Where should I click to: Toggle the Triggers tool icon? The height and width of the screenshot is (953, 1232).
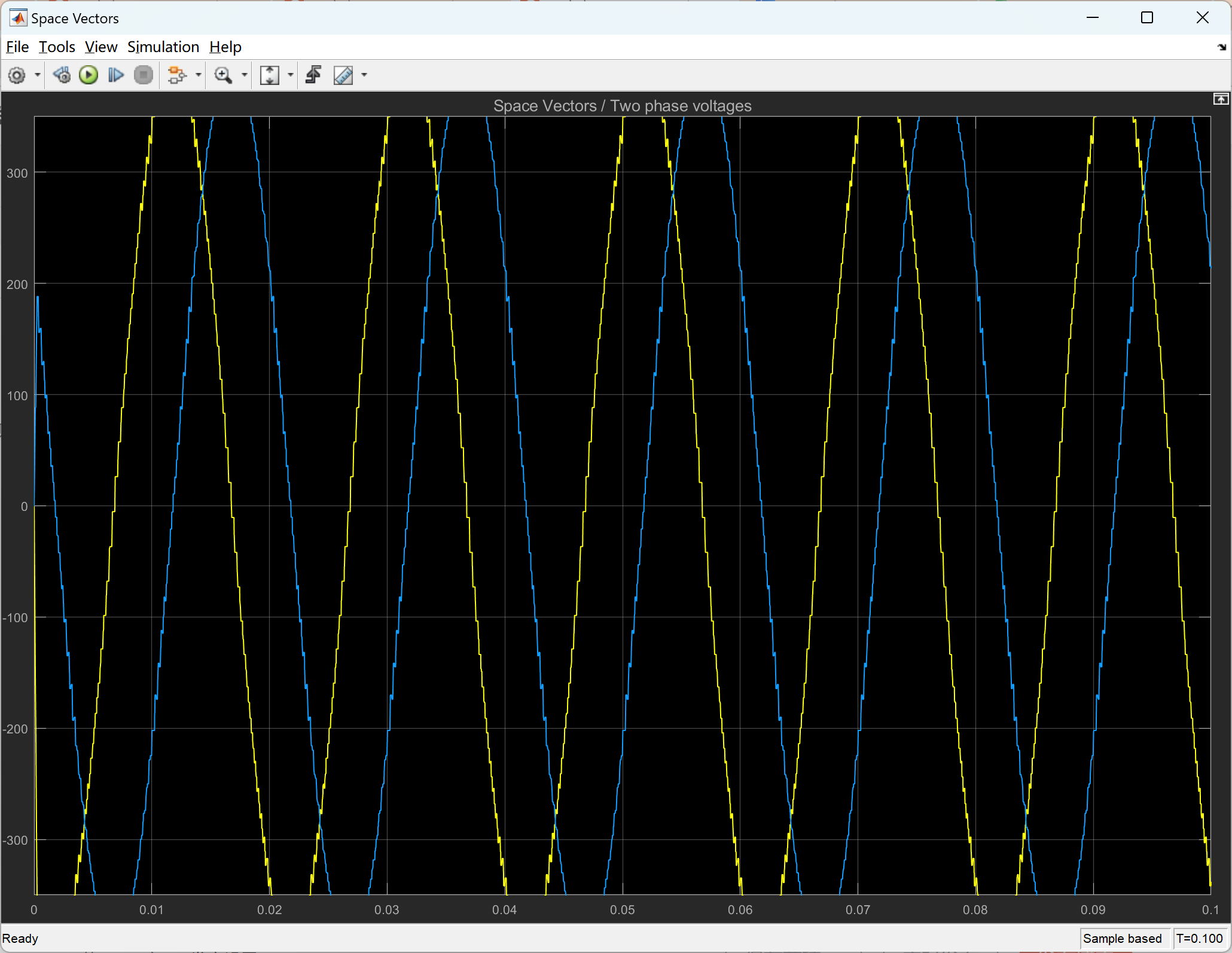313,75
